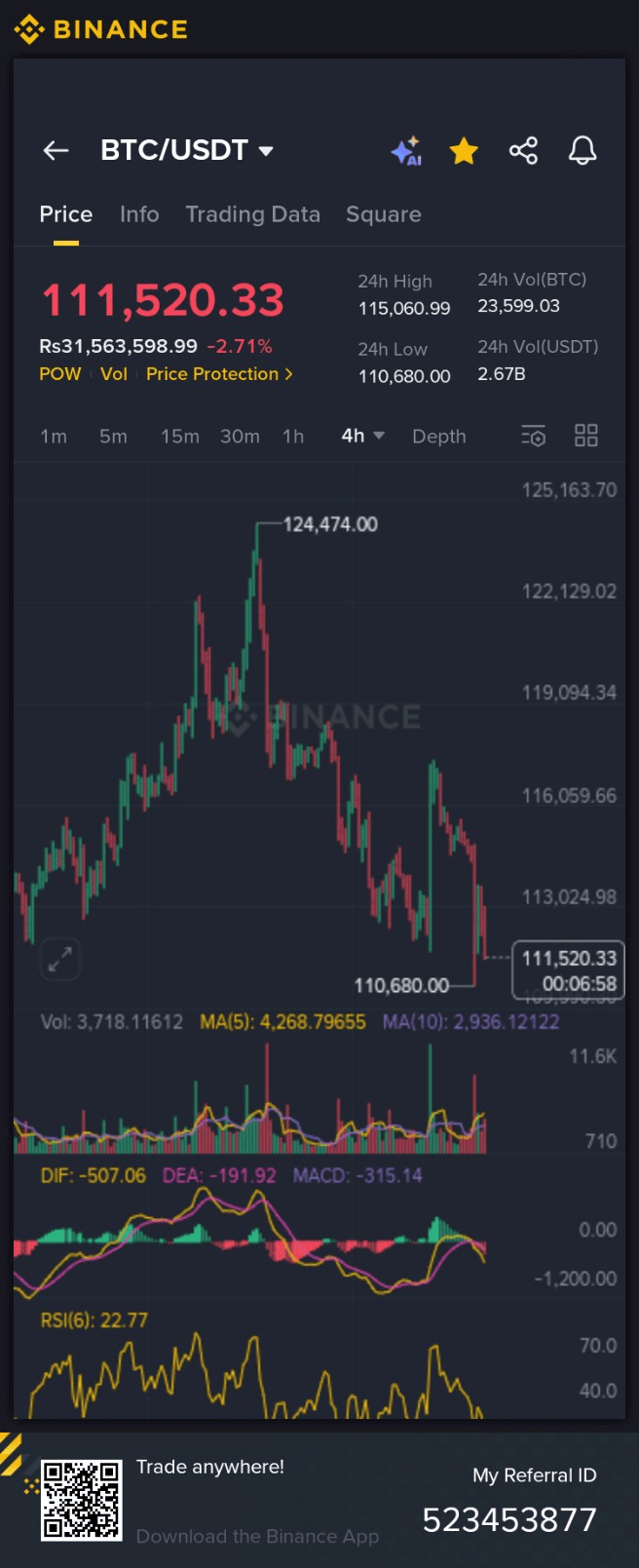
Task: Share the BTC/USDT chart
Action: click(523, 150)
